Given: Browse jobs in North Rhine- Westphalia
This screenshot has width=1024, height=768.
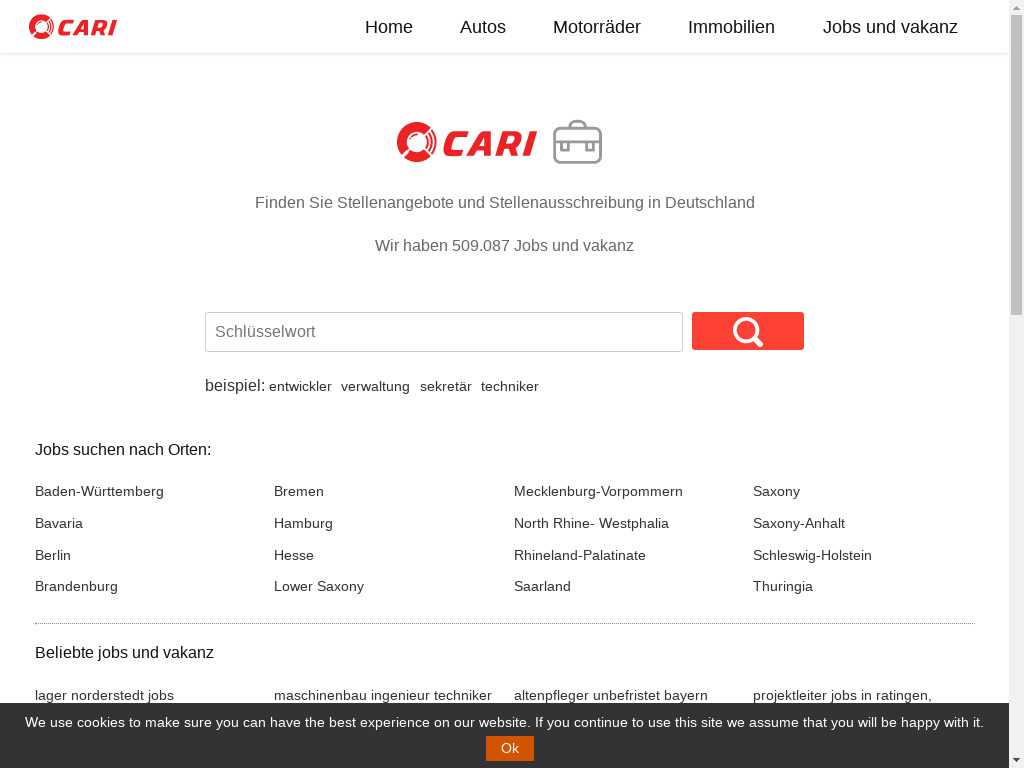Looking at the screenshot, I should (x=592, y=523).
